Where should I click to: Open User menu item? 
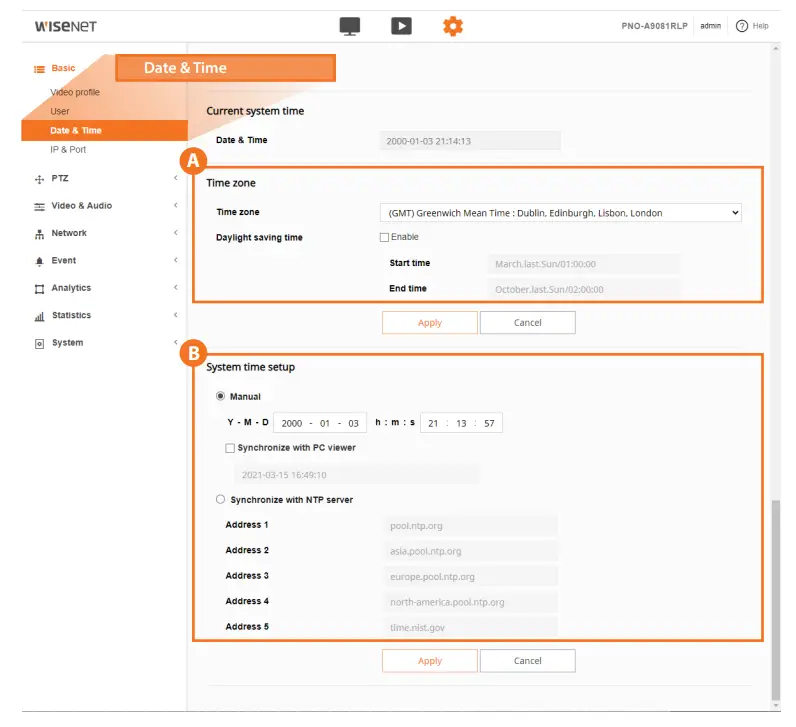coord(60,111)
